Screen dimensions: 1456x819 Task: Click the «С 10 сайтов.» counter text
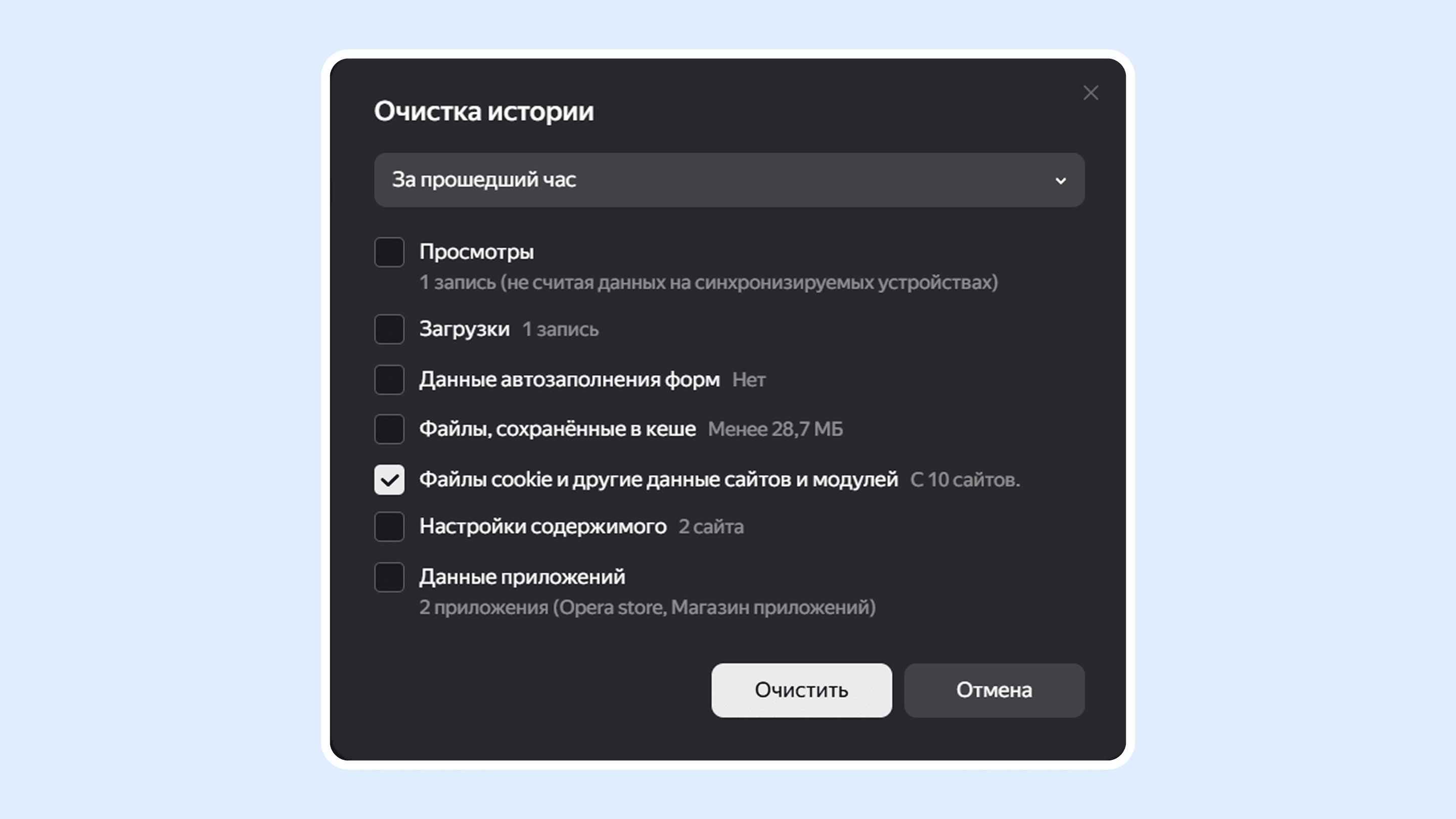click(x=965, y=479)
